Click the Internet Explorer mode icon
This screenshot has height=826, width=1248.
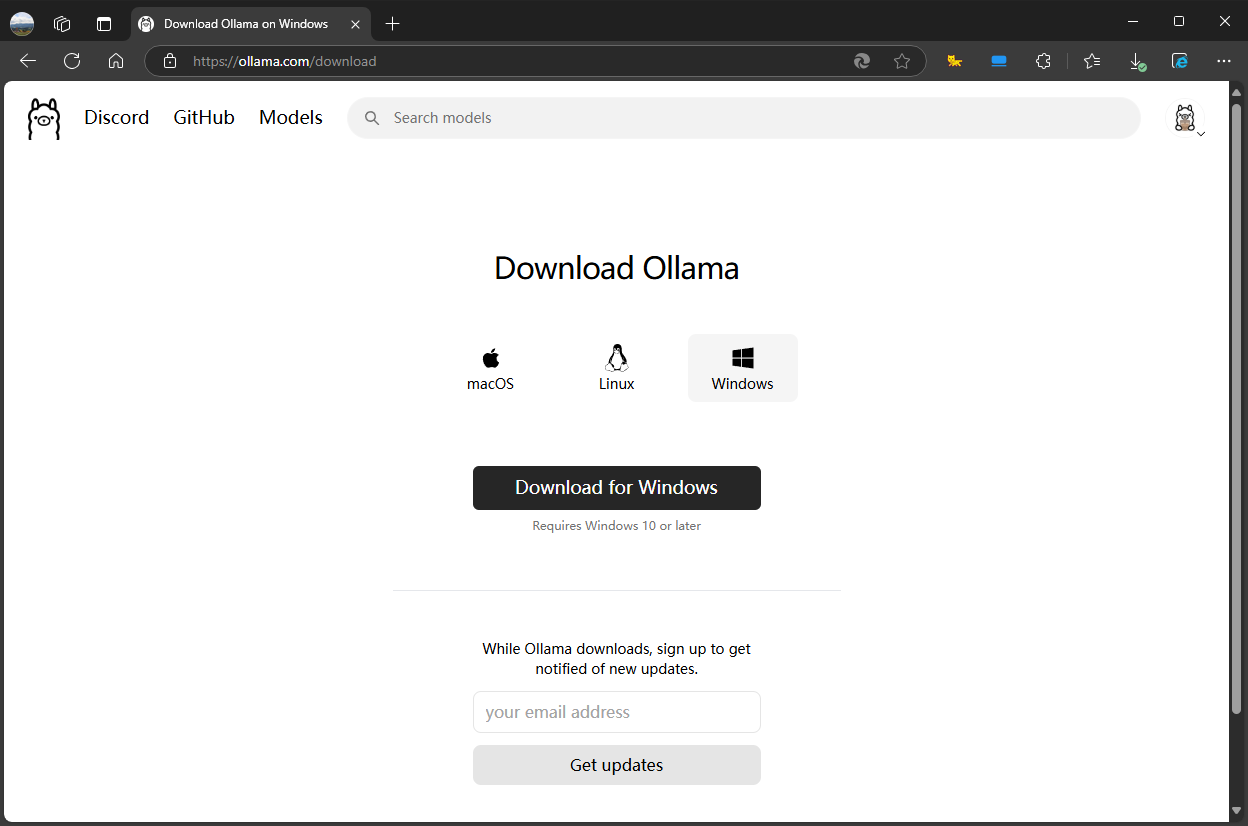tap(1180, 61)
